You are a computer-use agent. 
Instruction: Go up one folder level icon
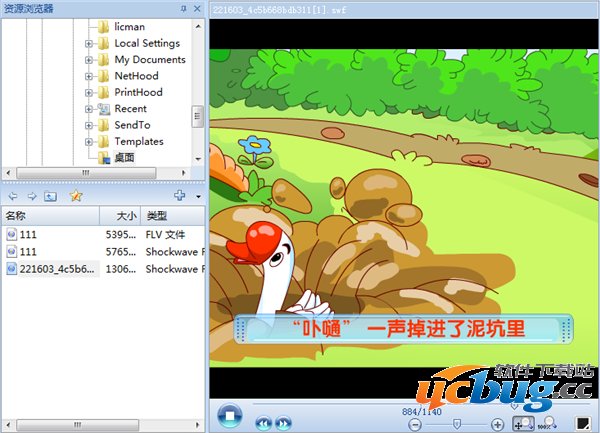click(50, 196)
